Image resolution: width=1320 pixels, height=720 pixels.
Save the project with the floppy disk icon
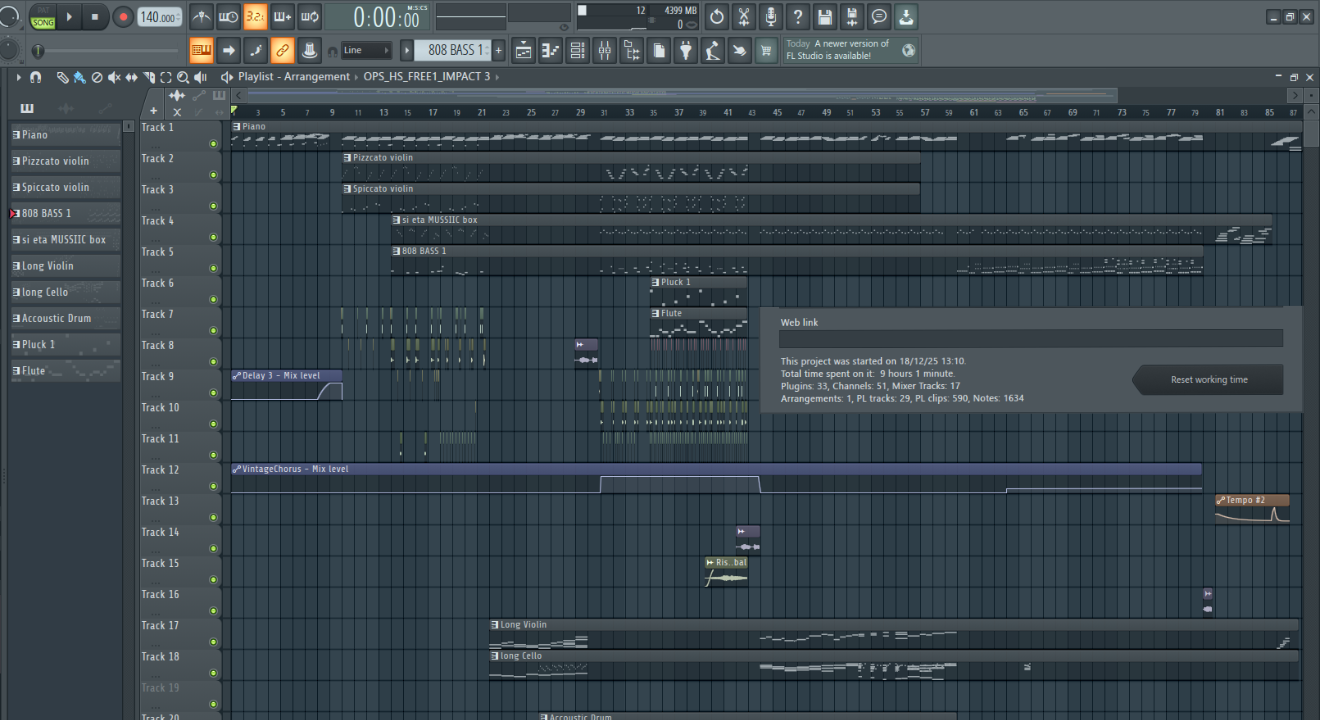(x=825, y=16)
